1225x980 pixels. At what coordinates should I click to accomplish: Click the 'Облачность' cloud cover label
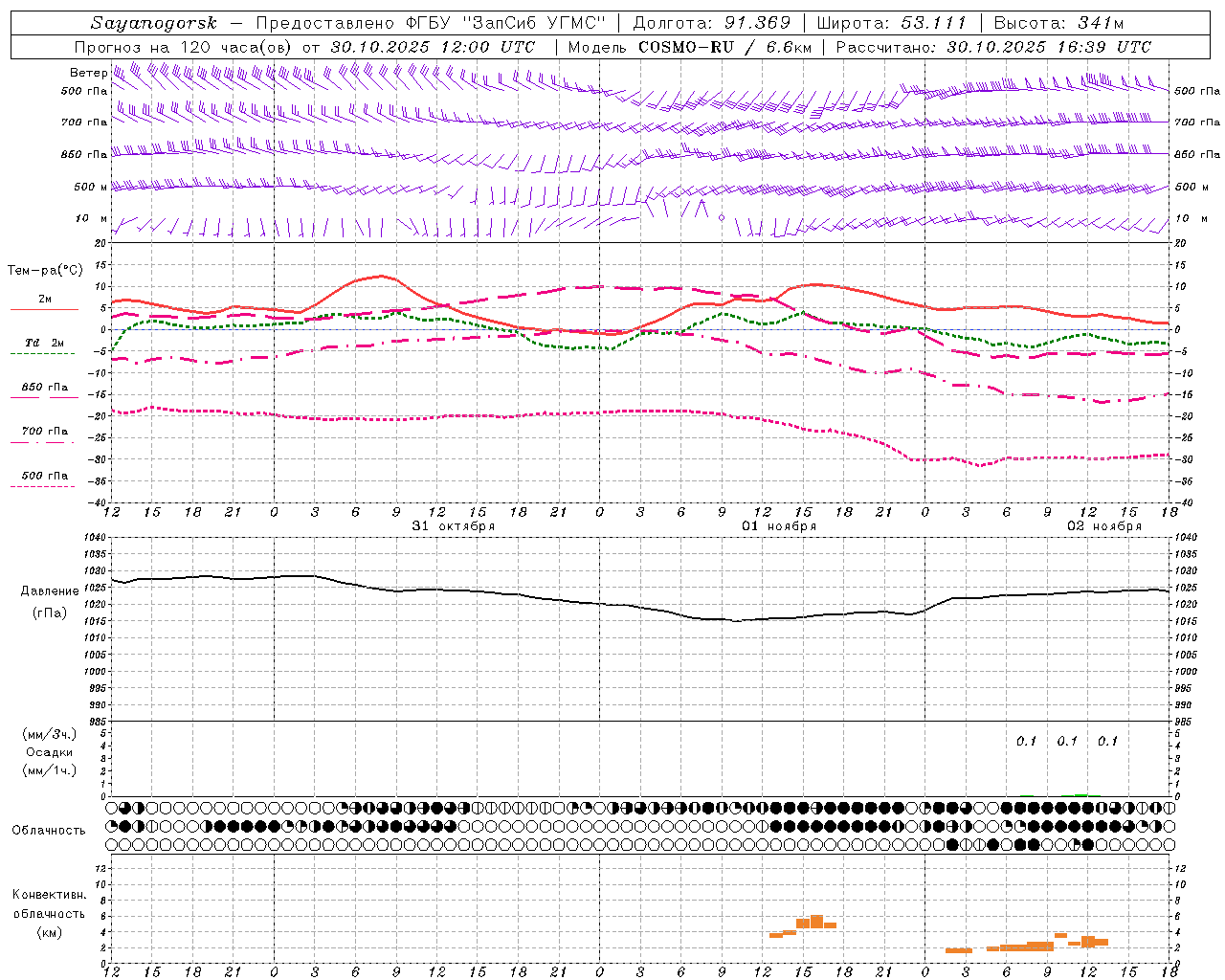pyautogui.click(x=49, y=831)
